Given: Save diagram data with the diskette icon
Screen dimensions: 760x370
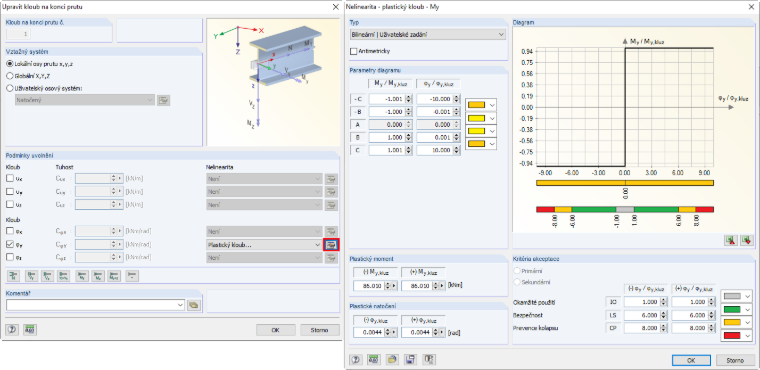Looking at the screenshot, I should point(410,359).
